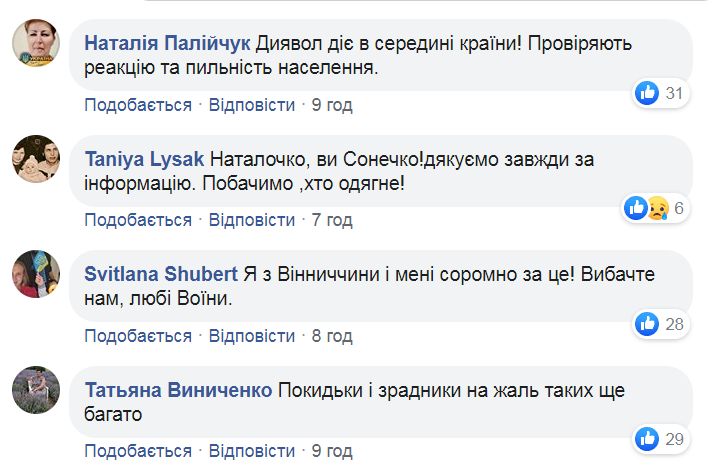Like Taniya Lysak's comment via Подобається

138,220
